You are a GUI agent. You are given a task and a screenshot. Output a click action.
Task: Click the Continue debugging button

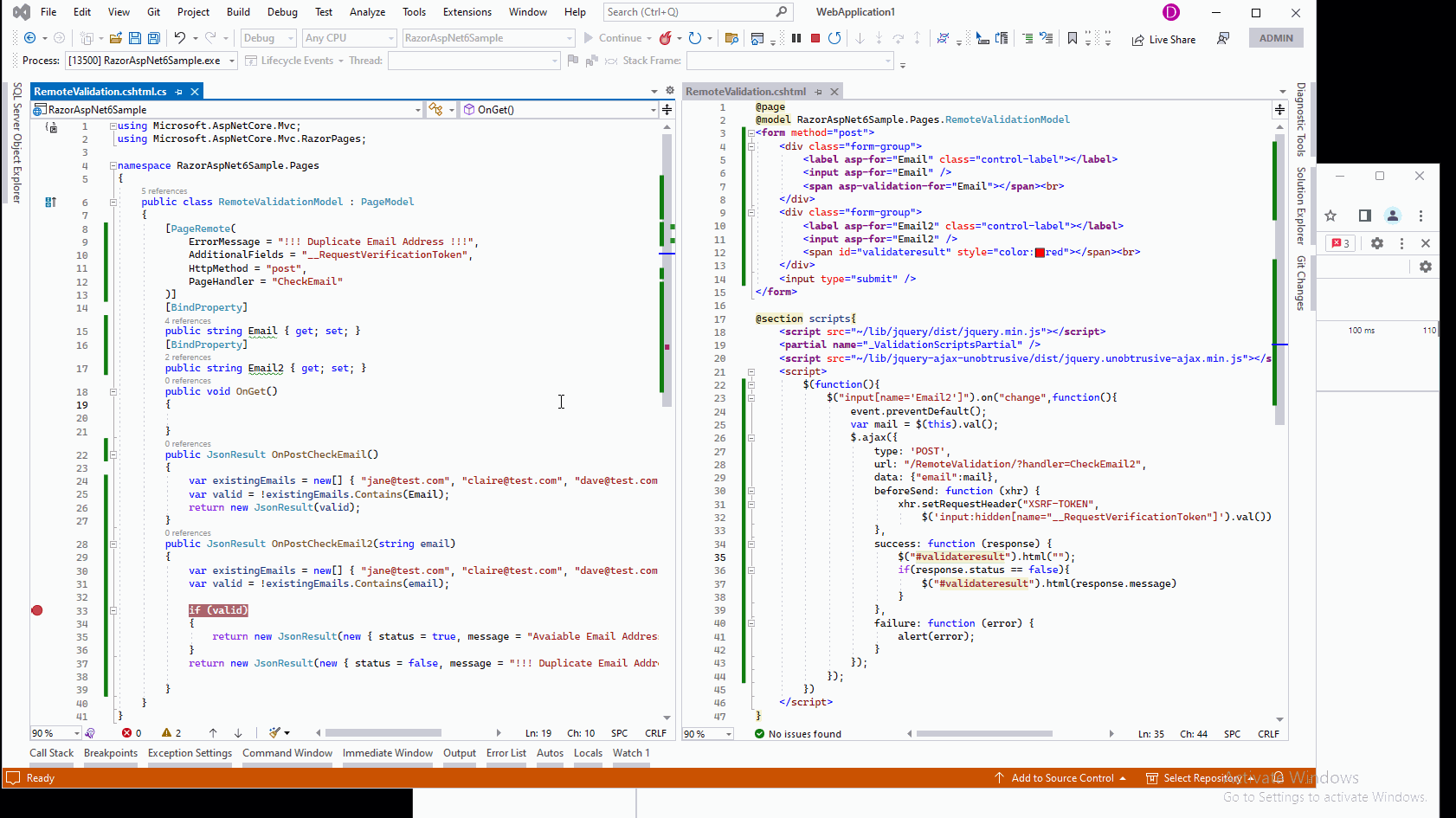[618, 38]
